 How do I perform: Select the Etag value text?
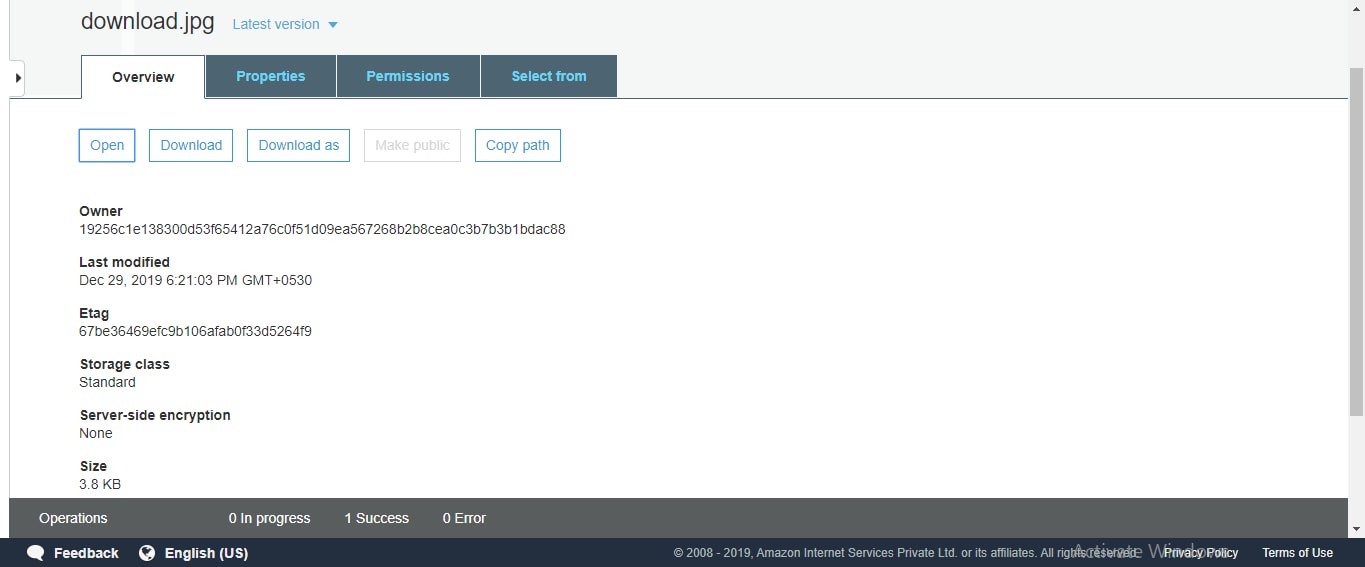click(x=195, y=331)
